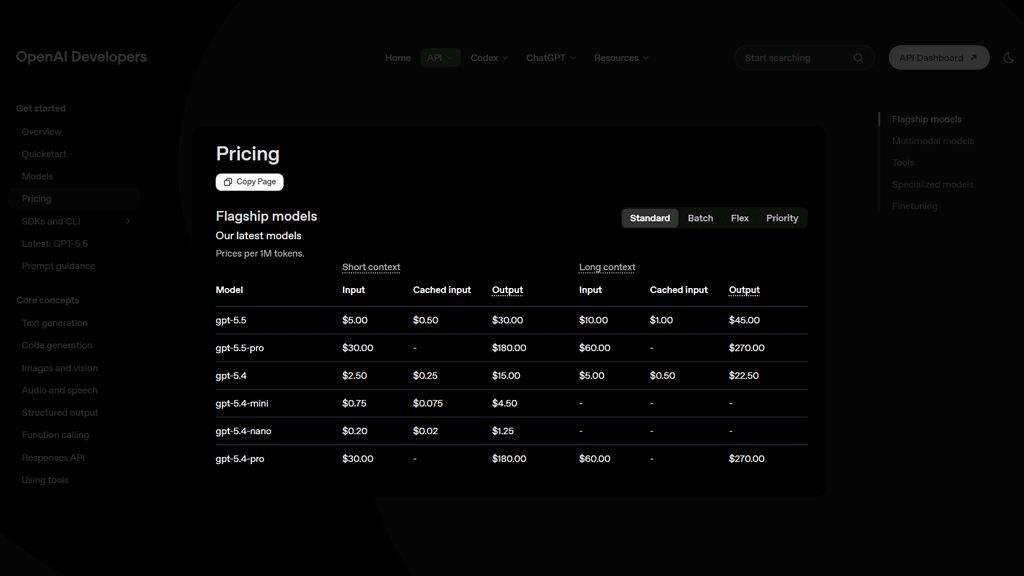Viewport: 1024px width, 576px height.
Task: Jump to Finetuning section
Action: click(x=914, y=206)
